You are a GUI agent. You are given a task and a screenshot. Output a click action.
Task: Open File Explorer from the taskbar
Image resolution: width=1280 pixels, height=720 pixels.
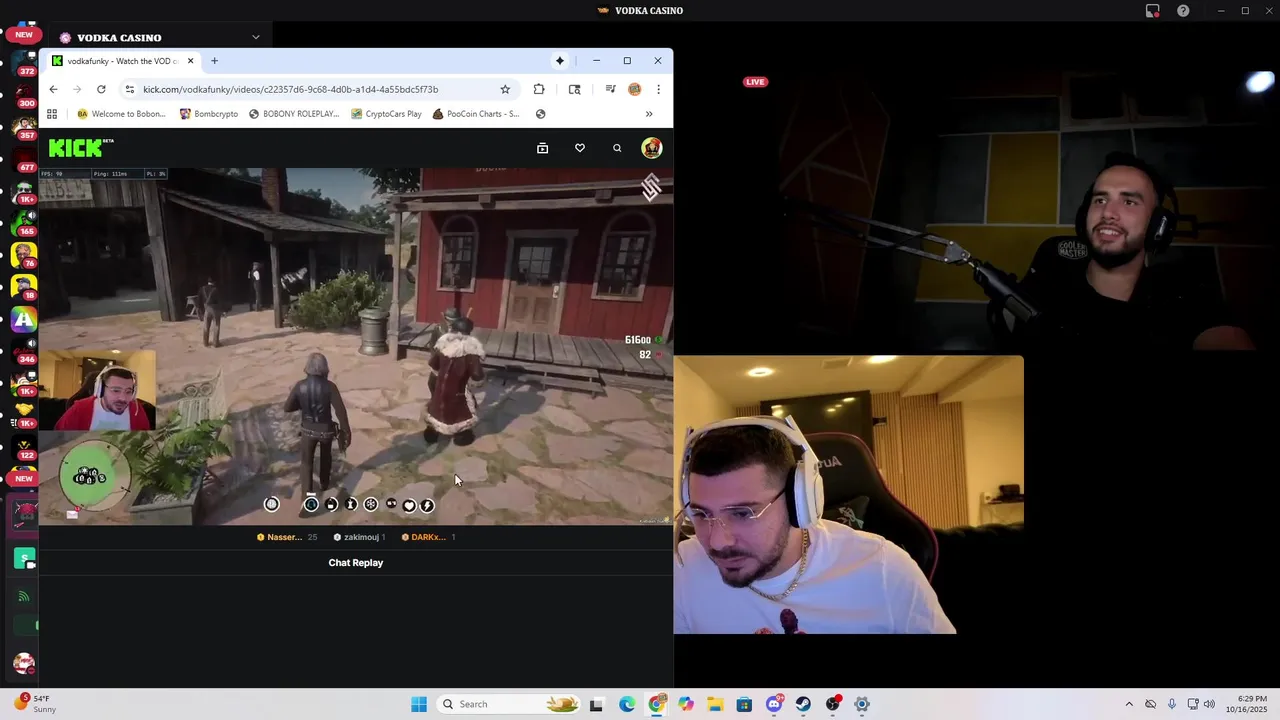click(715, 704)
